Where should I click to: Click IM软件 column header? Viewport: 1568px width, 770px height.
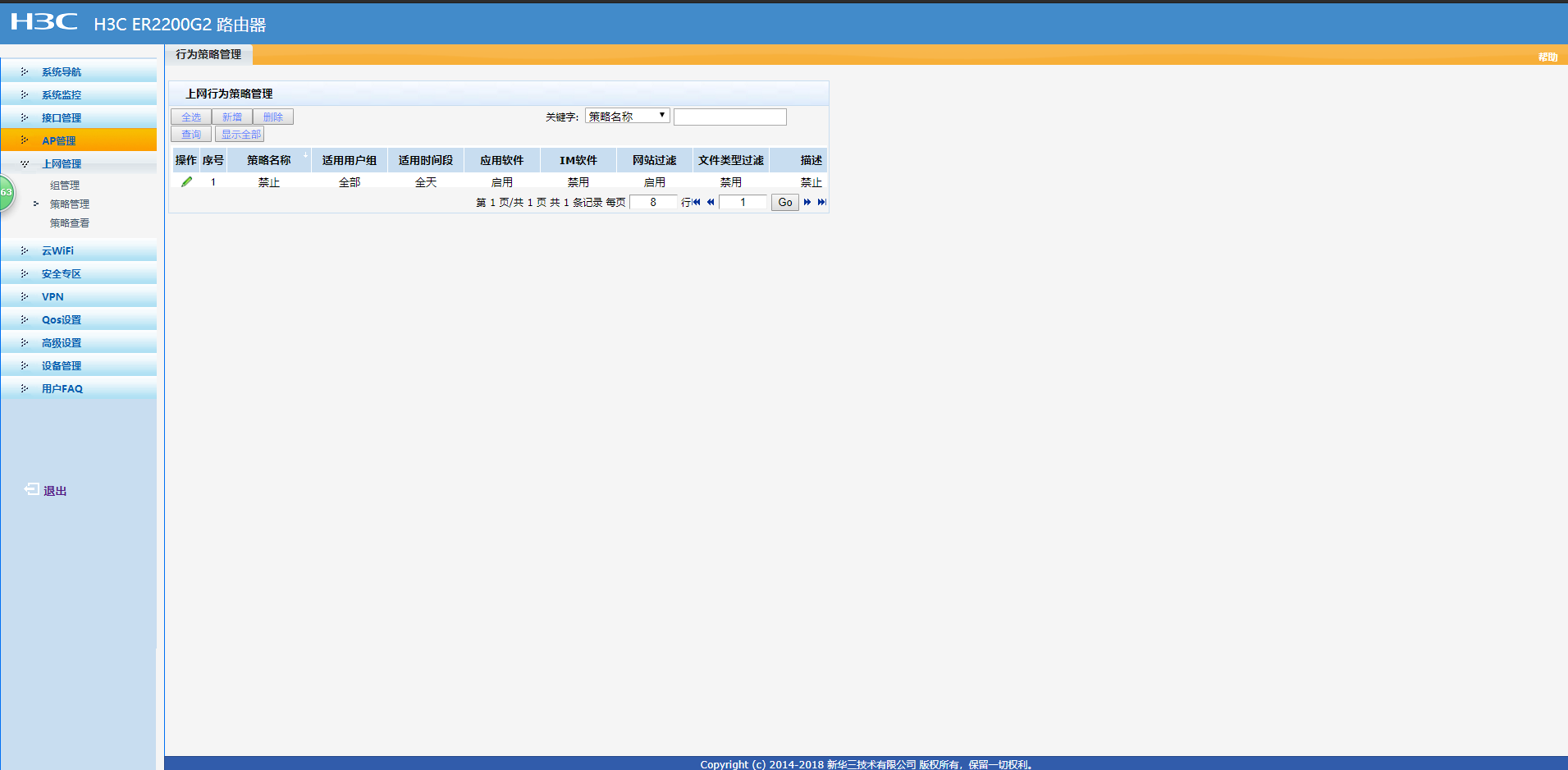(x=578, y=160)
